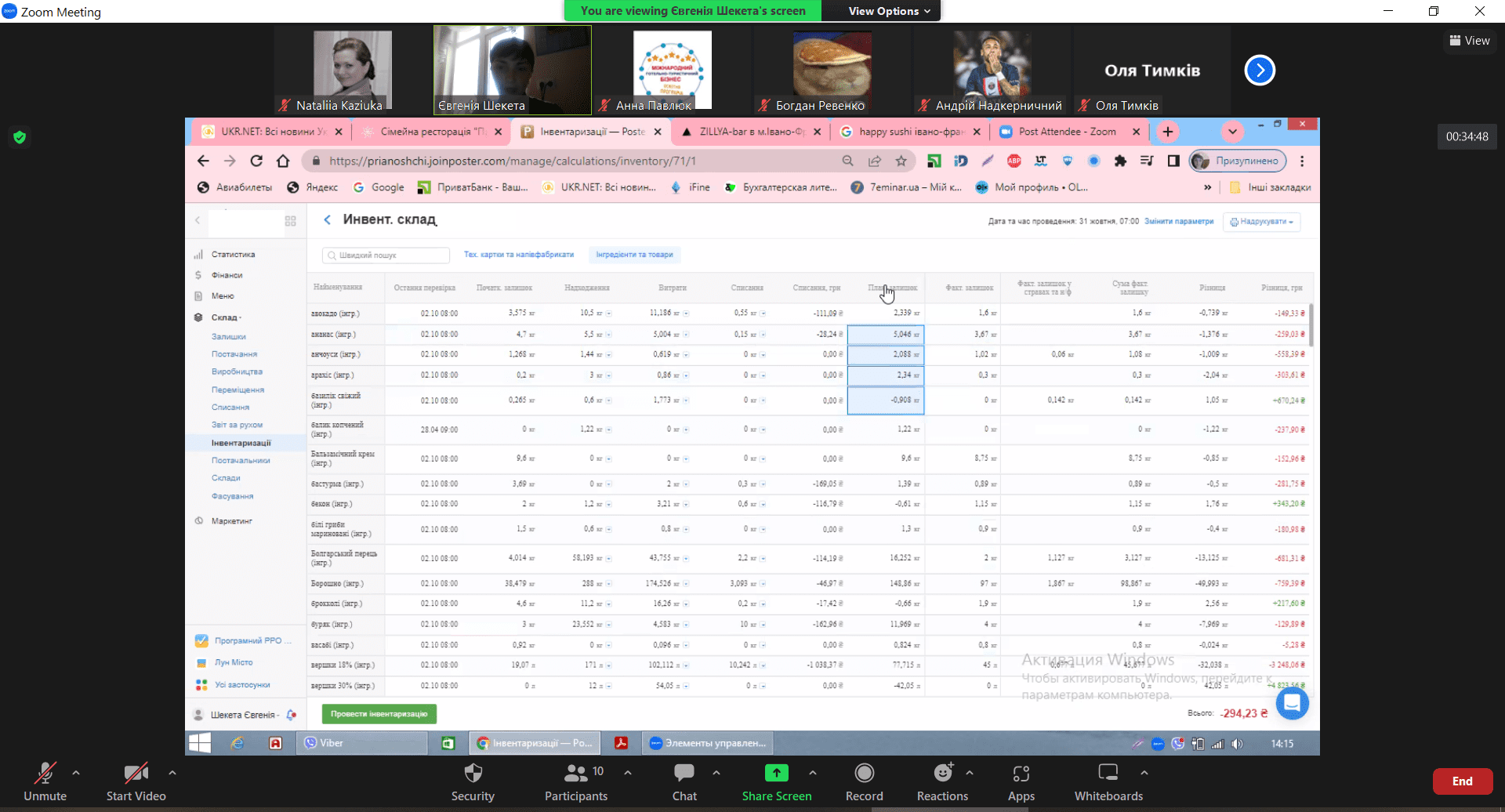Click the red End meeting button
Screen dimensions: 1505x812
pyautogui.click(x=1462, y=781)
